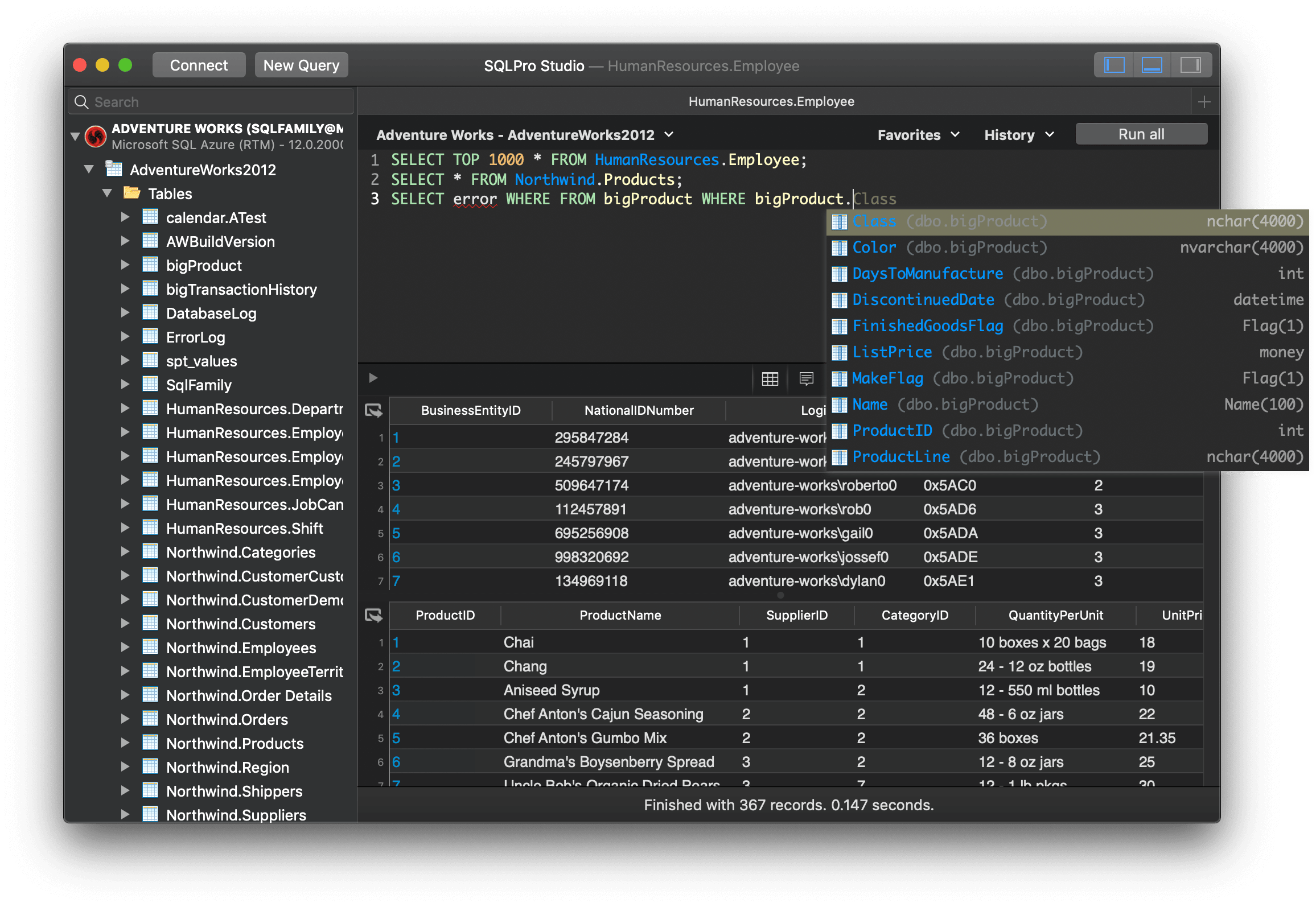Collapse the AdventureWorks2012 database node

(89, 169)
